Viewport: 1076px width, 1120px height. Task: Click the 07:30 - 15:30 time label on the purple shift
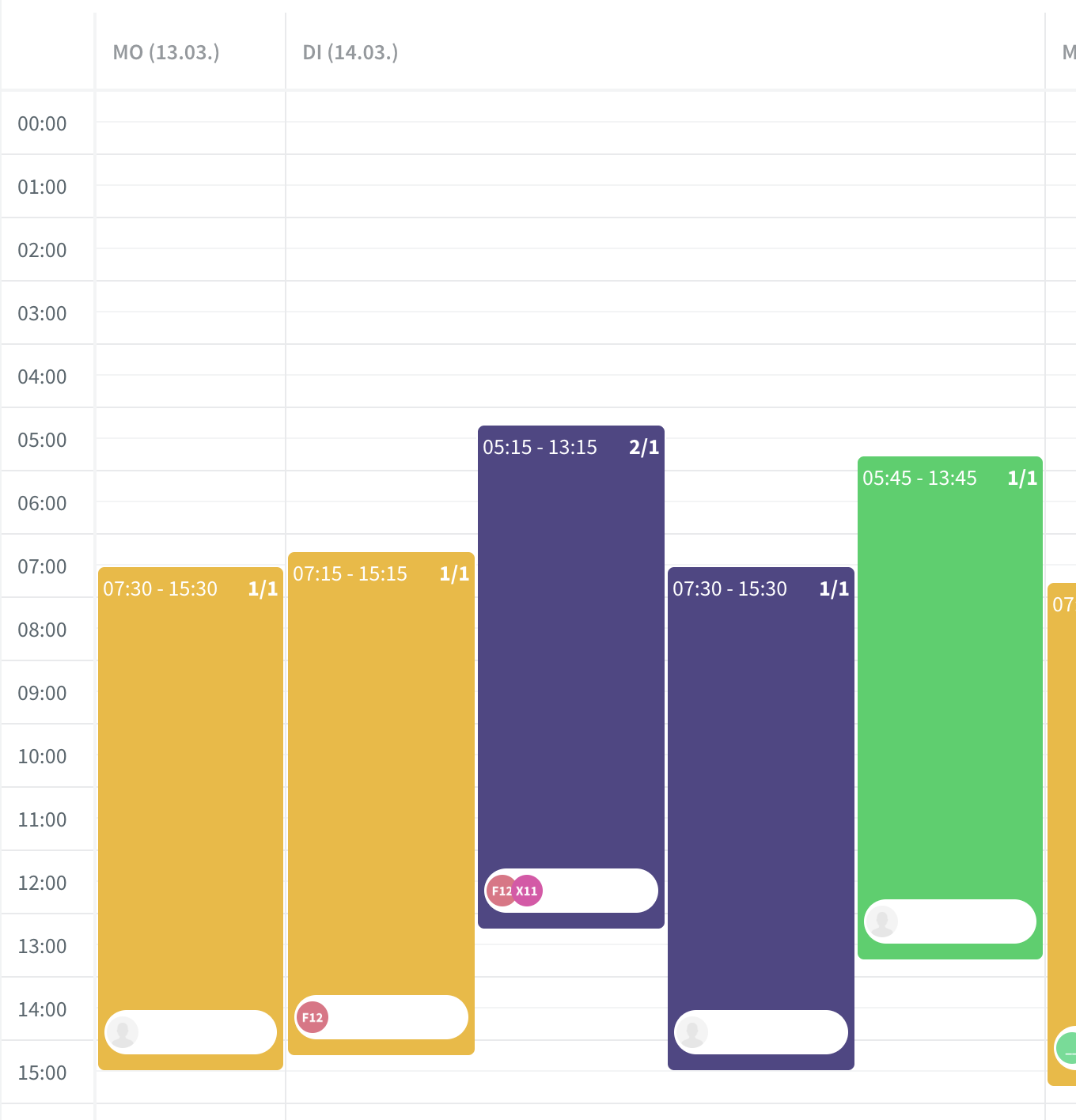click(x=729, y=588)
